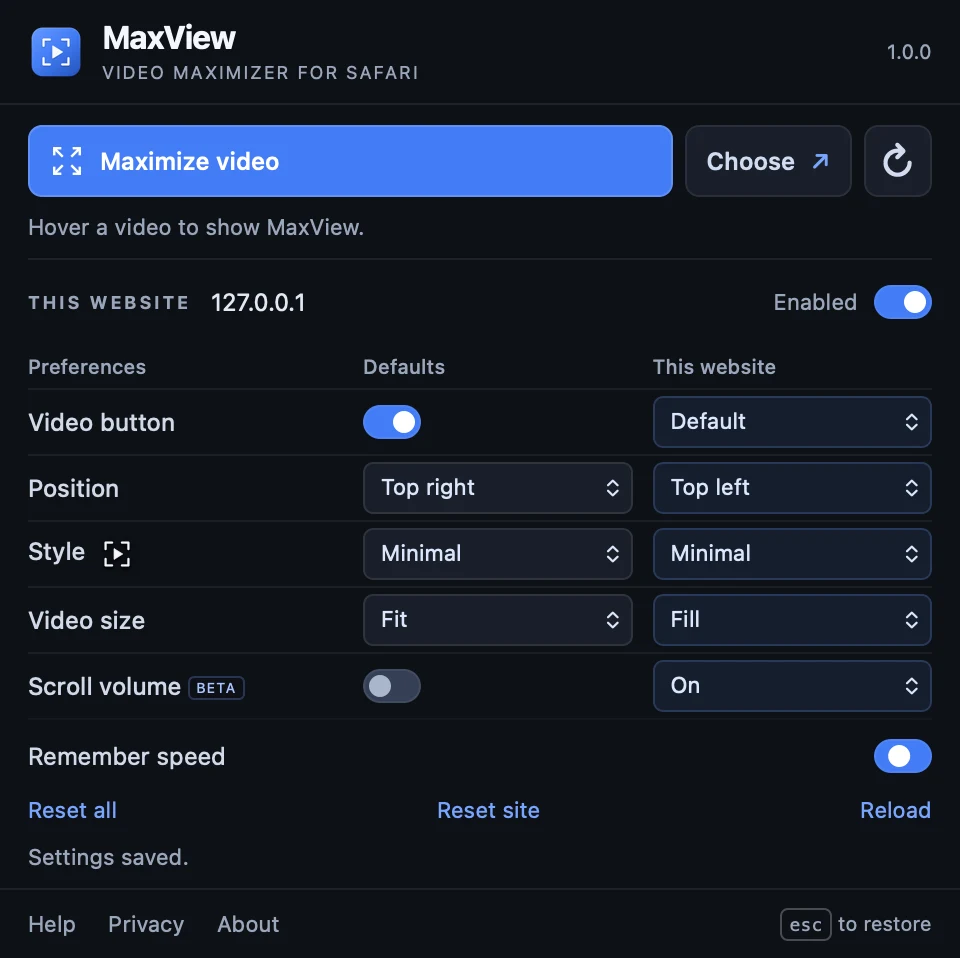Viewport: 960px width, 958px height.
Task: Click the Defaults column header
Action: 403,367
